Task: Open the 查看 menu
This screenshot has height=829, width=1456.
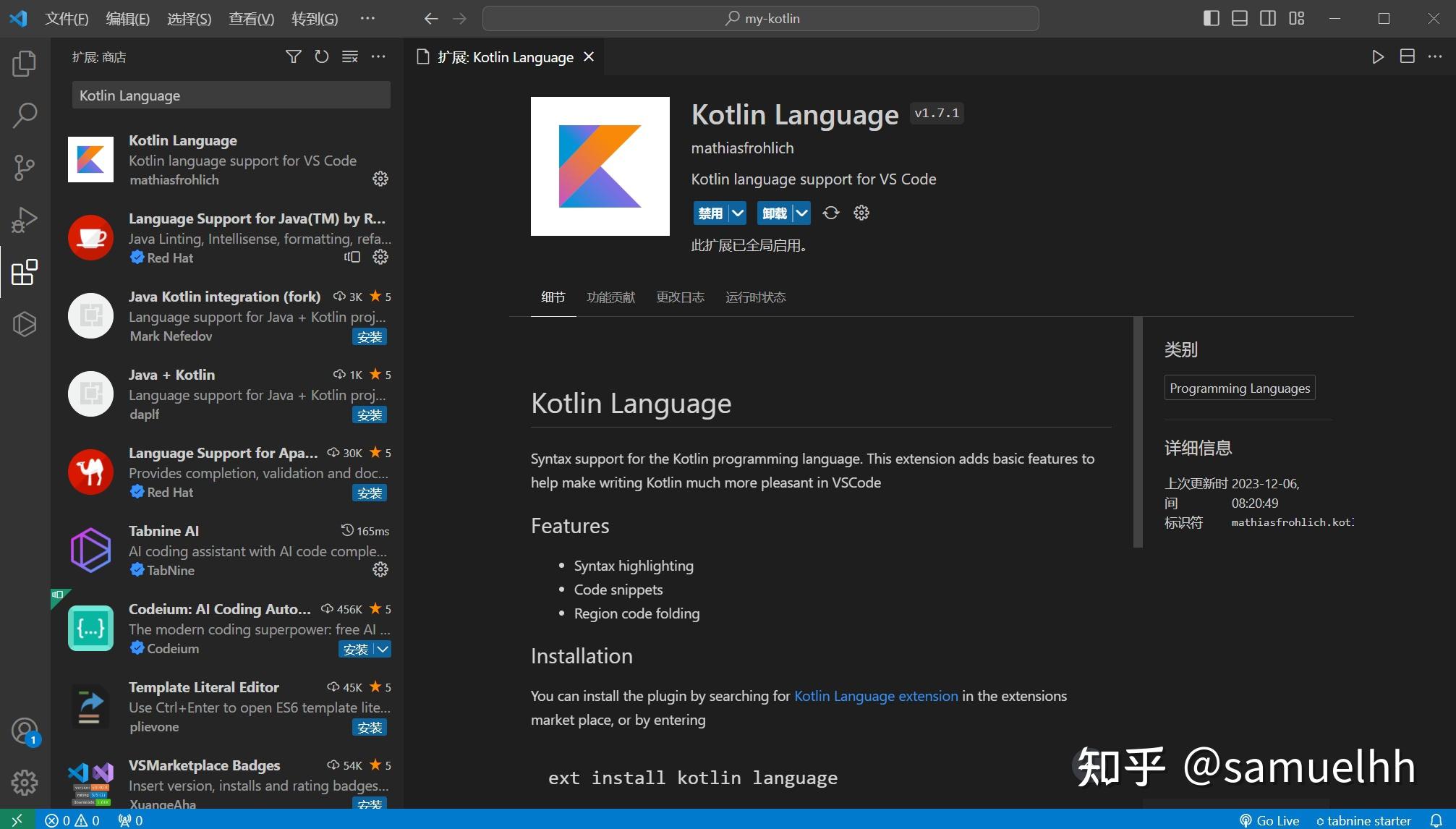Action: (x=250, y=18)
